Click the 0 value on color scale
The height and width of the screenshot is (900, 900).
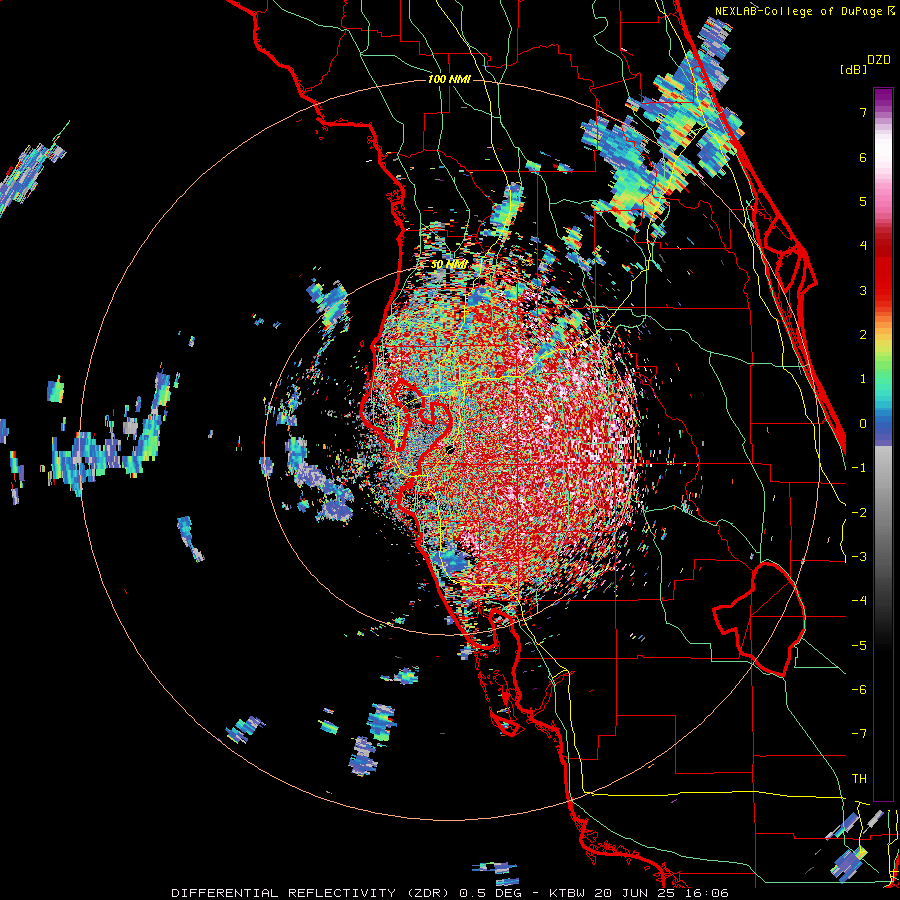[863, 424]
